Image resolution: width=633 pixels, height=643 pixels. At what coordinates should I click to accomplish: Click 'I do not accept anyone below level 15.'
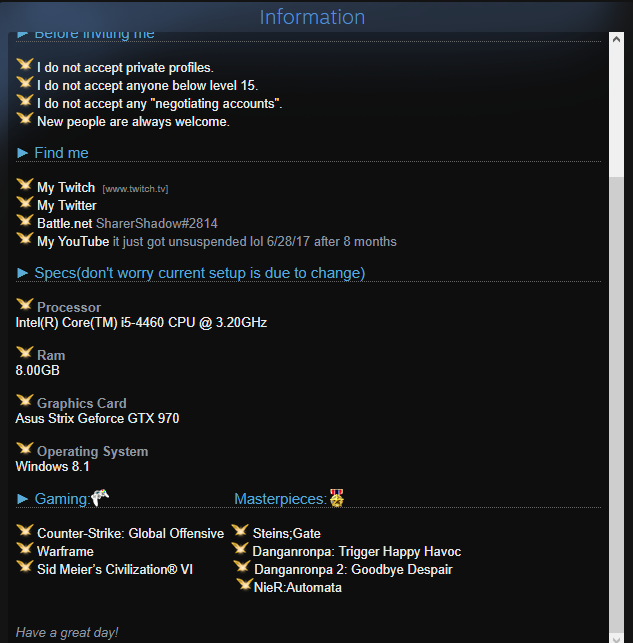(147, 86)
